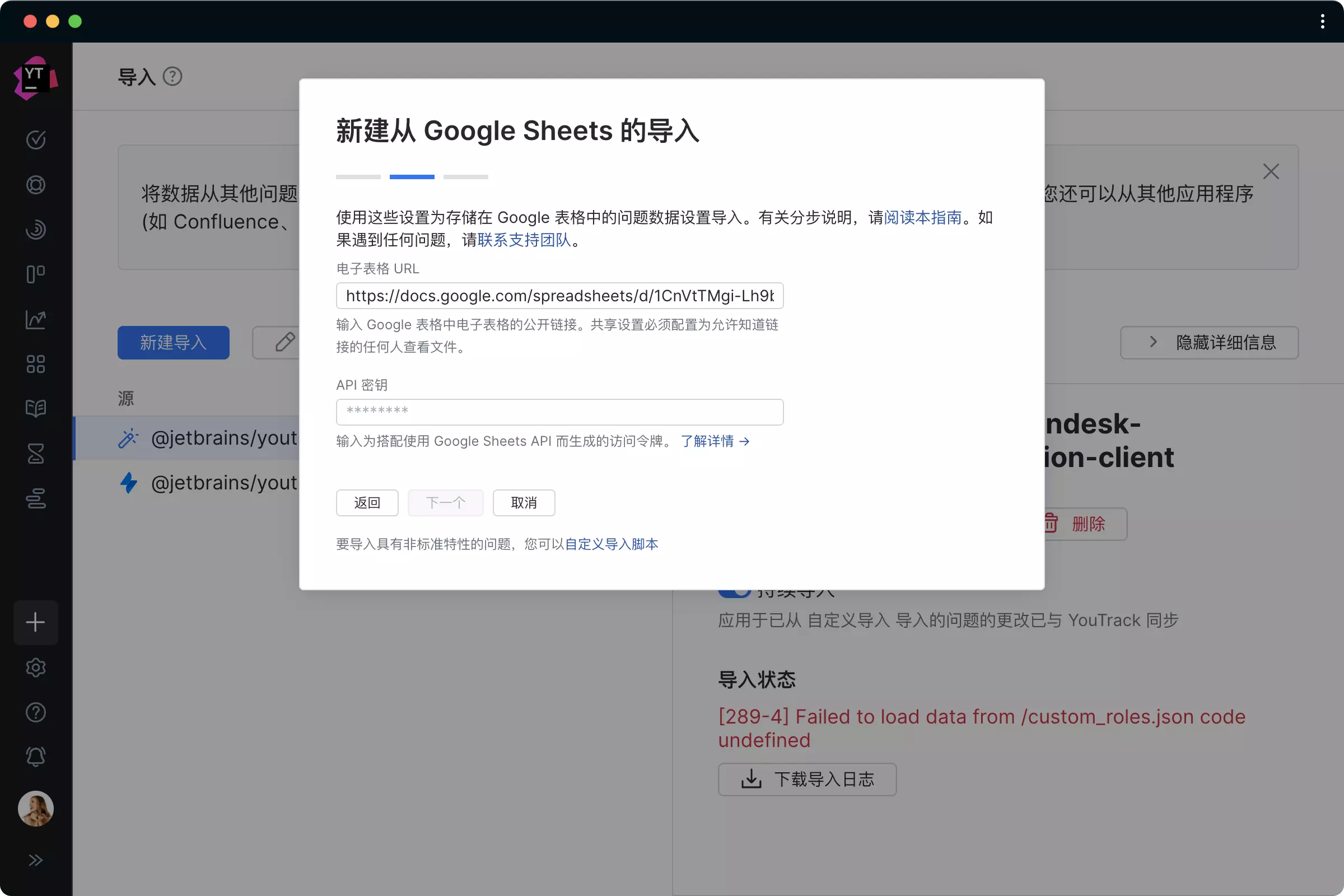Click the spreadsheet URL input field

click(x=559, y=296)
